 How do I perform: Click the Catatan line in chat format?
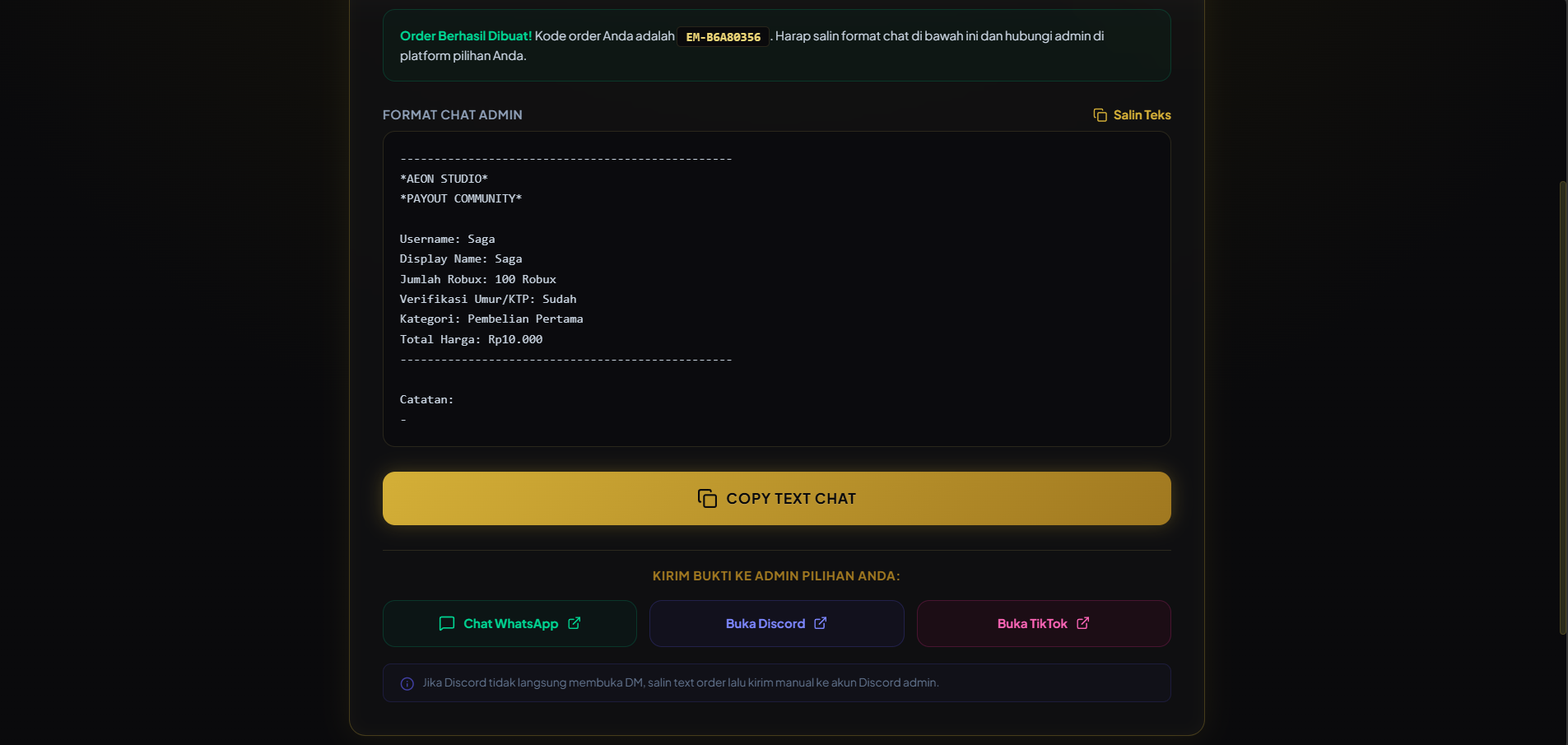pyautogui.click(x=426, y=399)
